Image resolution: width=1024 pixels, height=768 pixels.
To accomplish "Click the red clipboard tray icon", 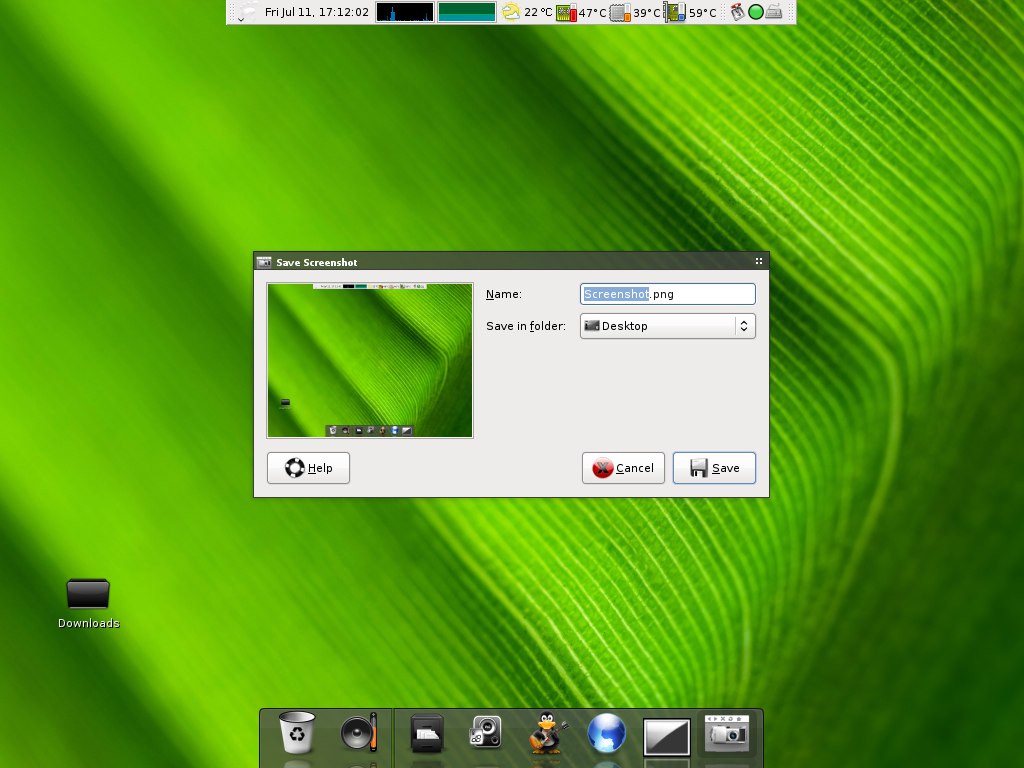I will coord(737,12).
